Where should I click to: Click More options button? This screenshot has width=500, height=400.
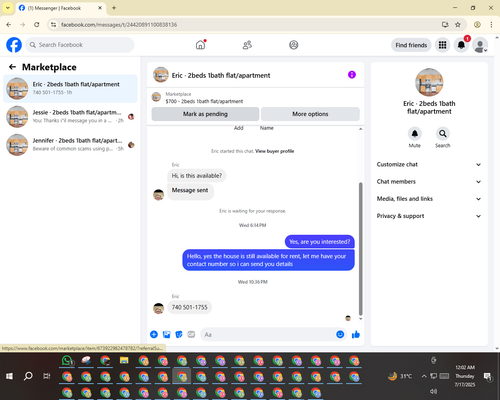310,114
